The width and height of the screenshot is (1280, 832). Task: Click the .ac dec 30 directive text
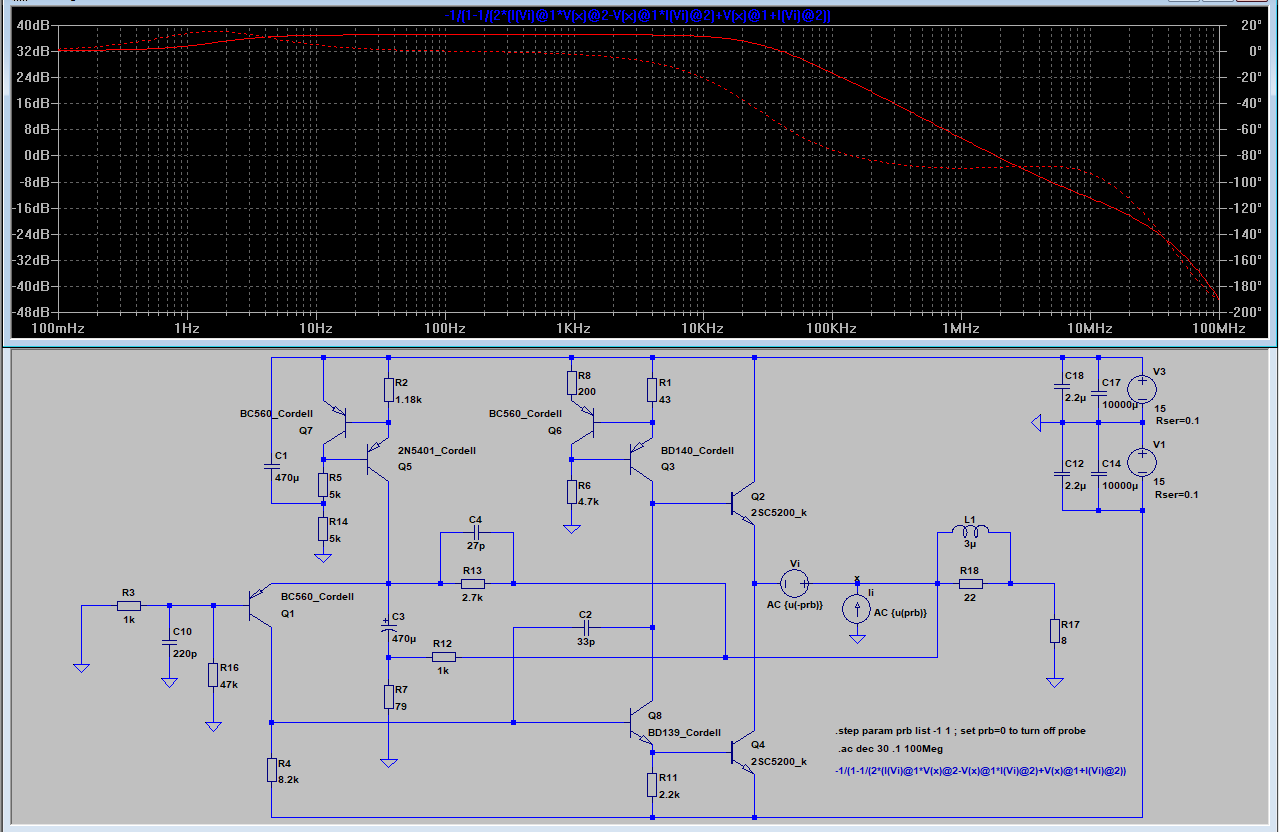point(890,749)
